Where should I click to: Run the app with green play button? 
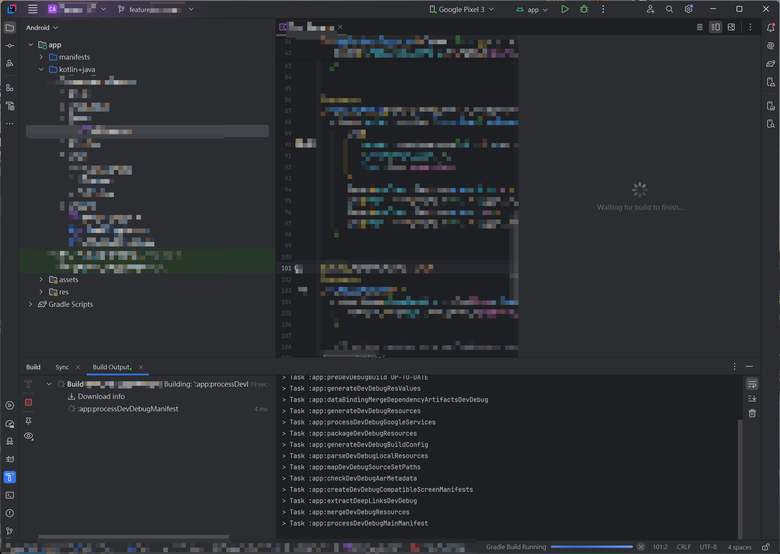565,9
